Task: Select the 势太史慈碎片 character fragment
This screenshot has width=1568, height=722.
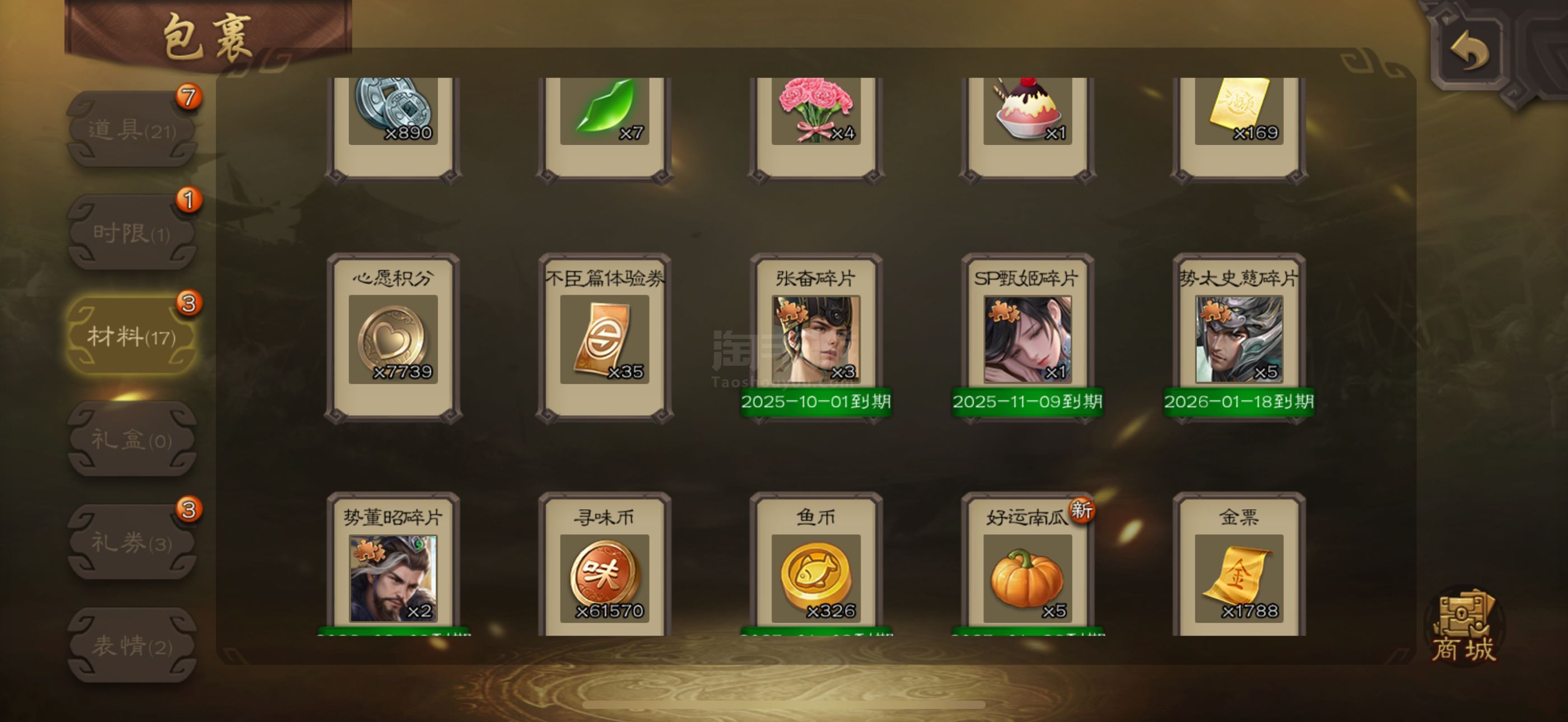Action: [x=1239, y=337]
